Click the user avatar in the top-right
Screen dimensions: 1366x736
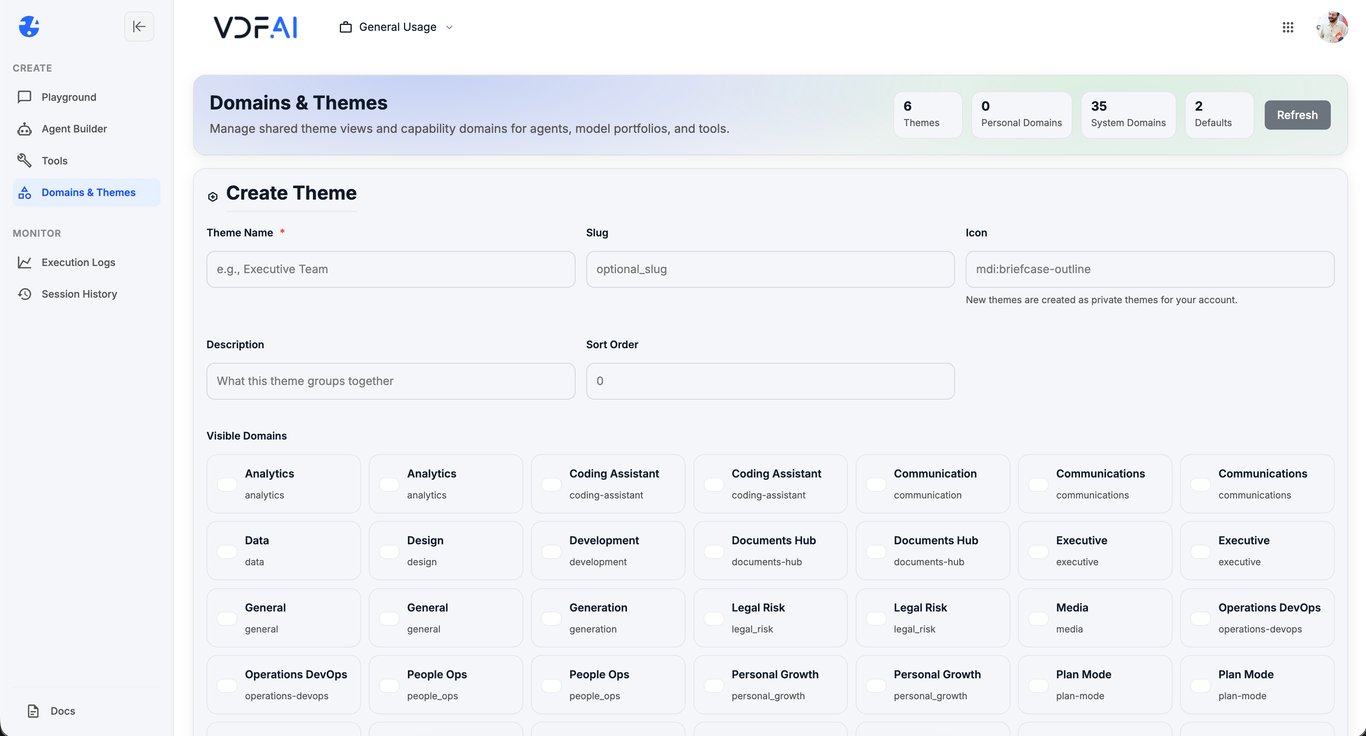click(1332, 27)
